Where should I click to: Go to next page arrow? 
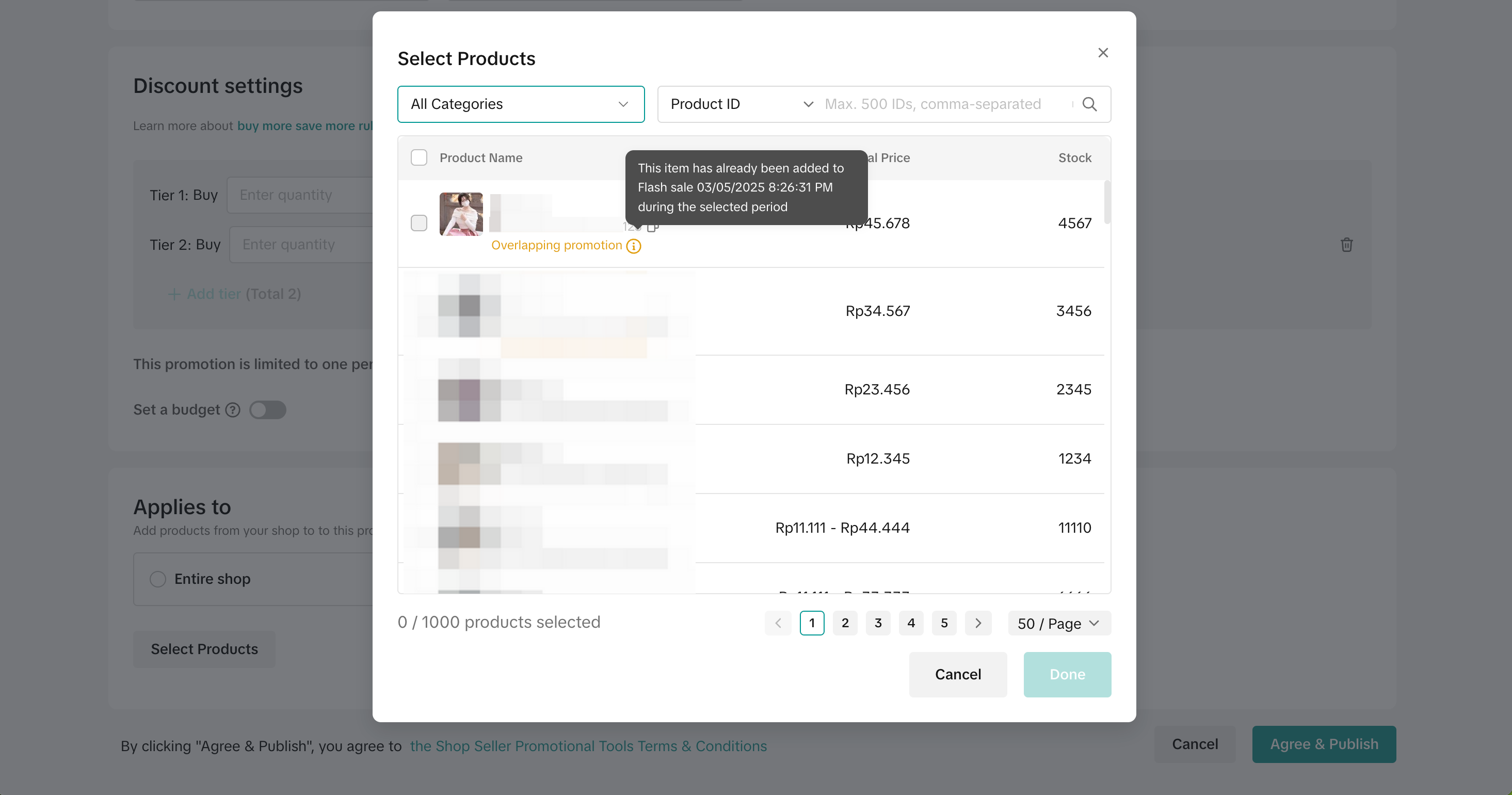[978, 623]
